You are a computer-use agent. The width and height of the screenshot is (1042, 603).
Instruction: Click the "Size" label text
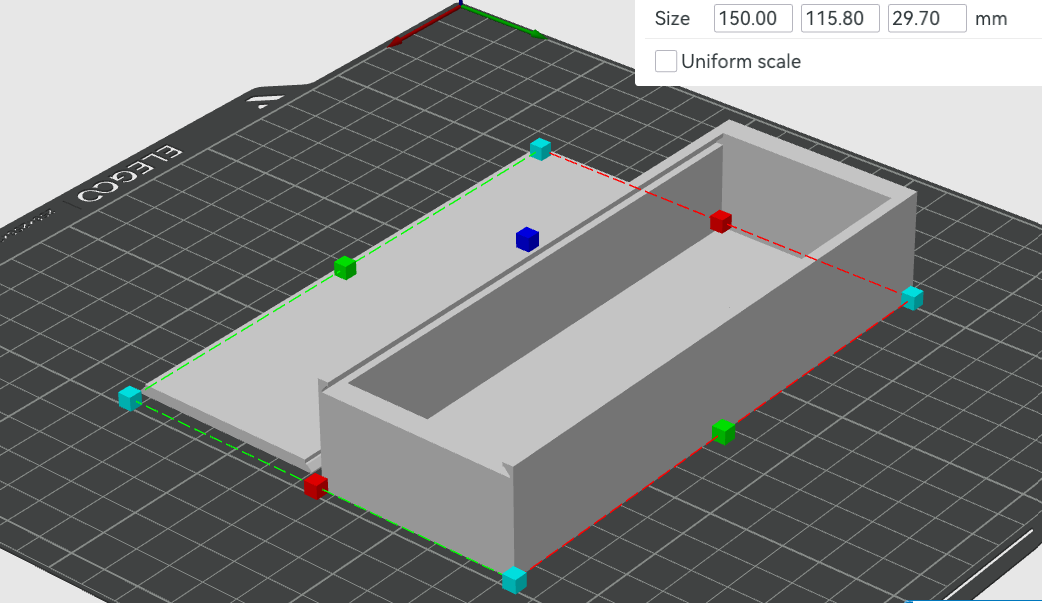tap(672, 19)
